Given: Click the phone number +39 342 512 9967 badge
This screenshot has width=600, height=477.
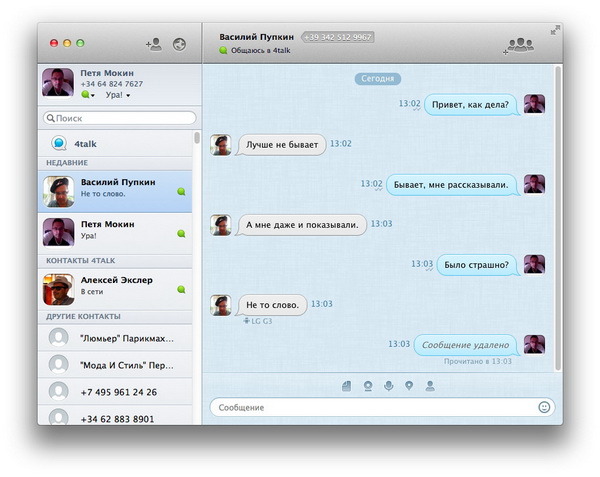Looking at the screenshot, I should (337, 37).
